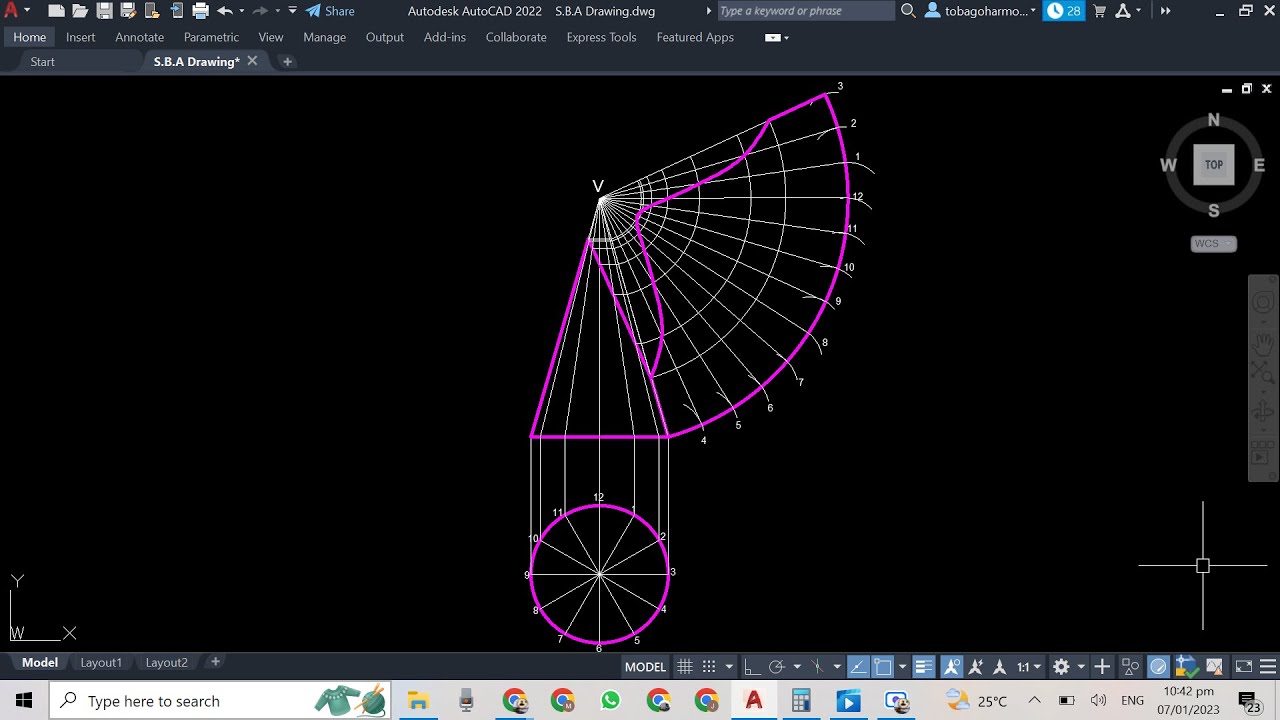Expand Polar Tracking angle dropdown arrow
The height and width of the screenshot is (720, 1280).
pos(797,667)
